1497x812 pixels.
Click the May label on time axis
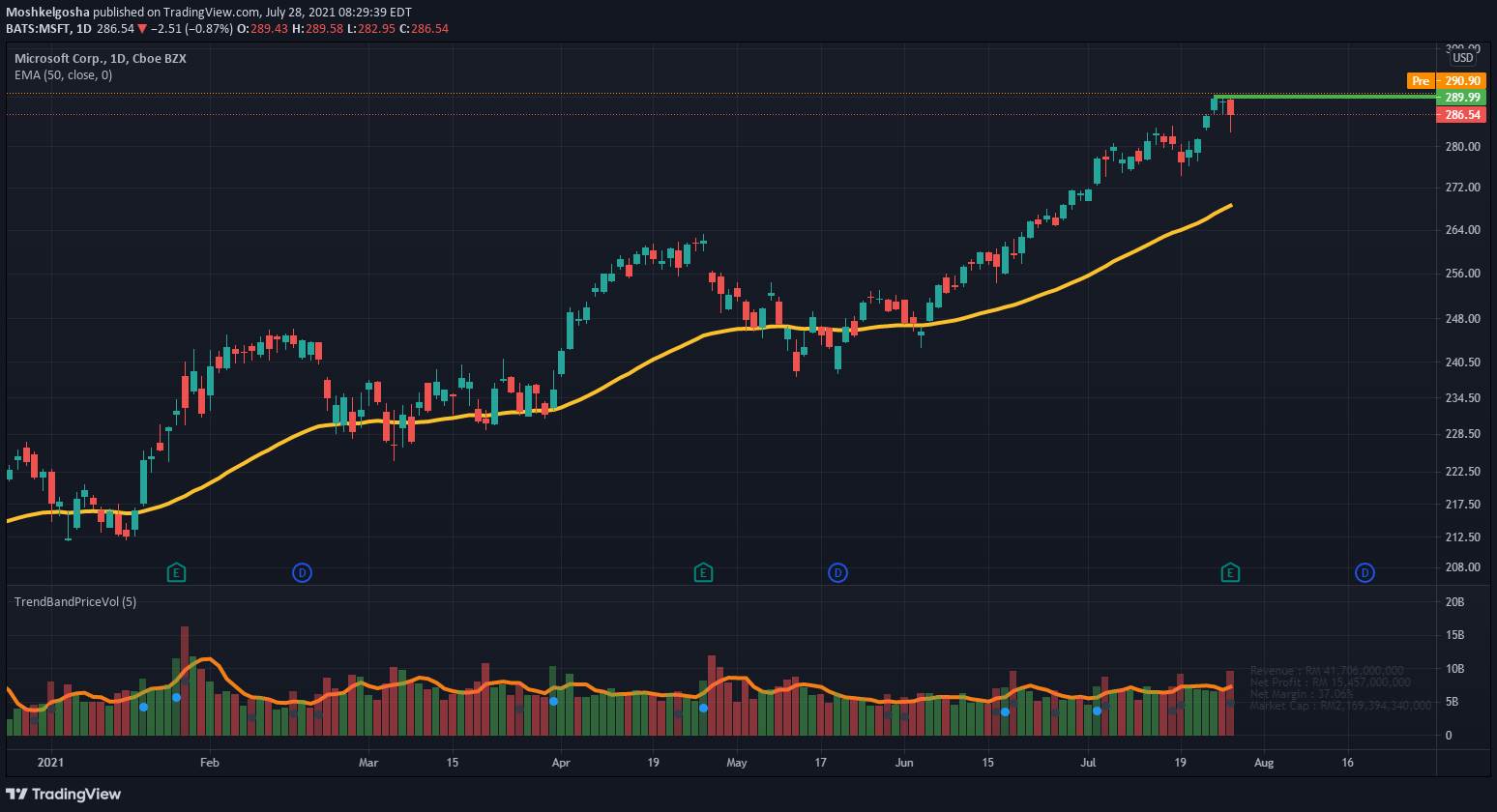point(737,763)
